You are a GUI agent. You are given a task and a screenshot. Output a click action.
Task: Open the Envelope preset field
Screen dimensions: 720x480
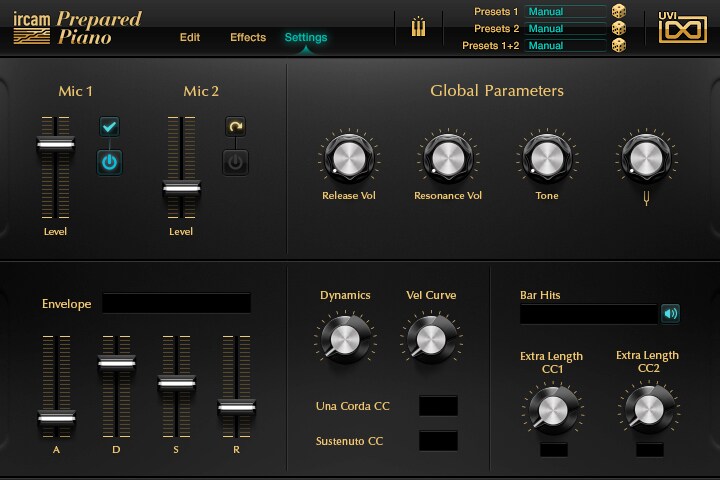coord(176,303)
